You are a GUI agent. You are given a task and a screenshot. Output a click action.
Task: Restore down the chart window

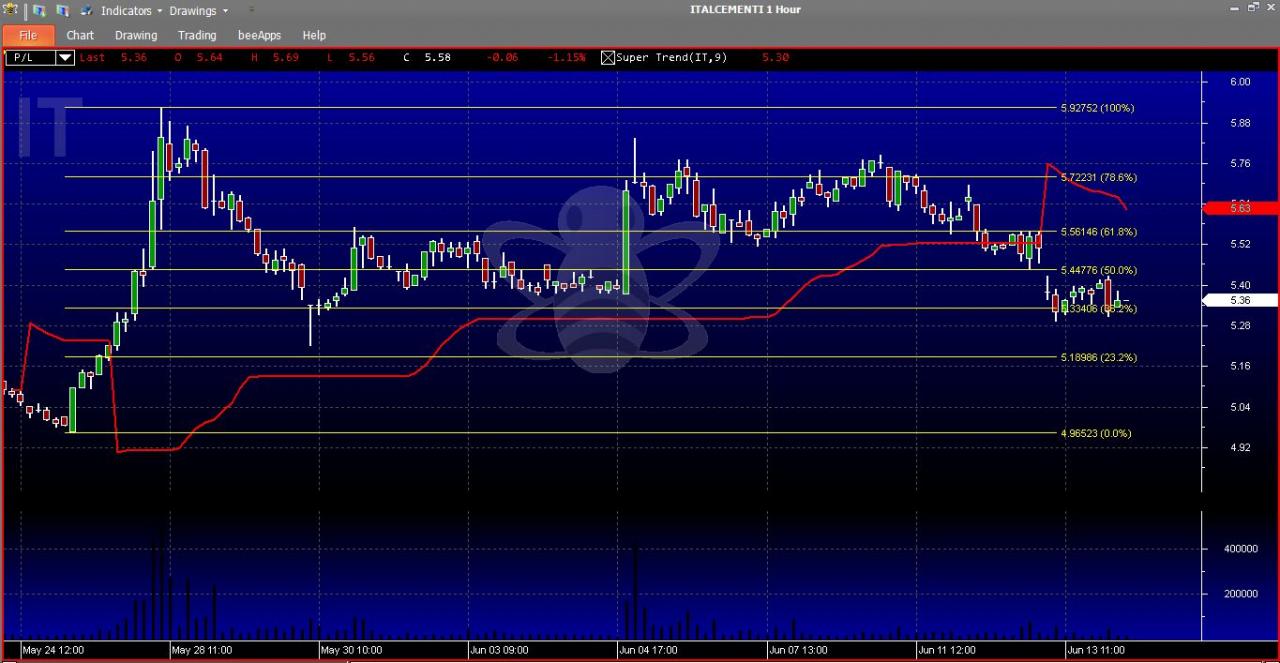point(1253,8)
